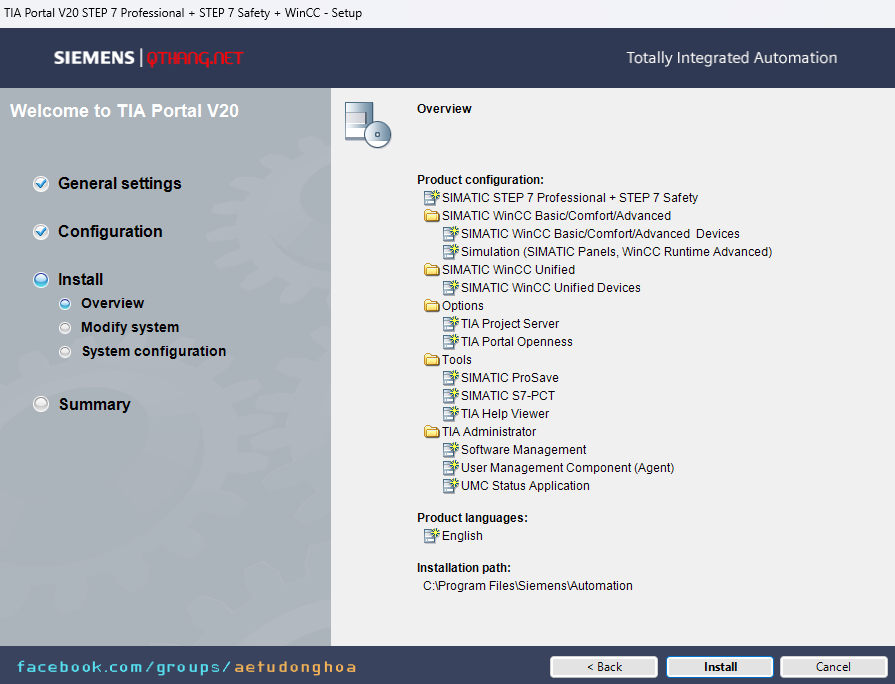Select the System configuration step indicator
The image size is (895, 684).
pyautogui.click(x=65, y=351)
